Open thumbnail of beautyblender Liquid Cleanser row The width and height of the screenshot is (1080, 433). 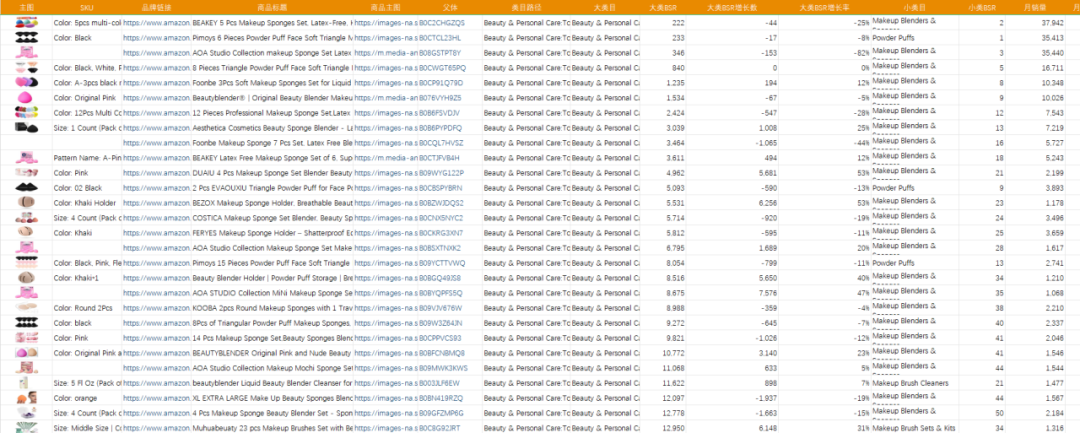tap(25, 383)
